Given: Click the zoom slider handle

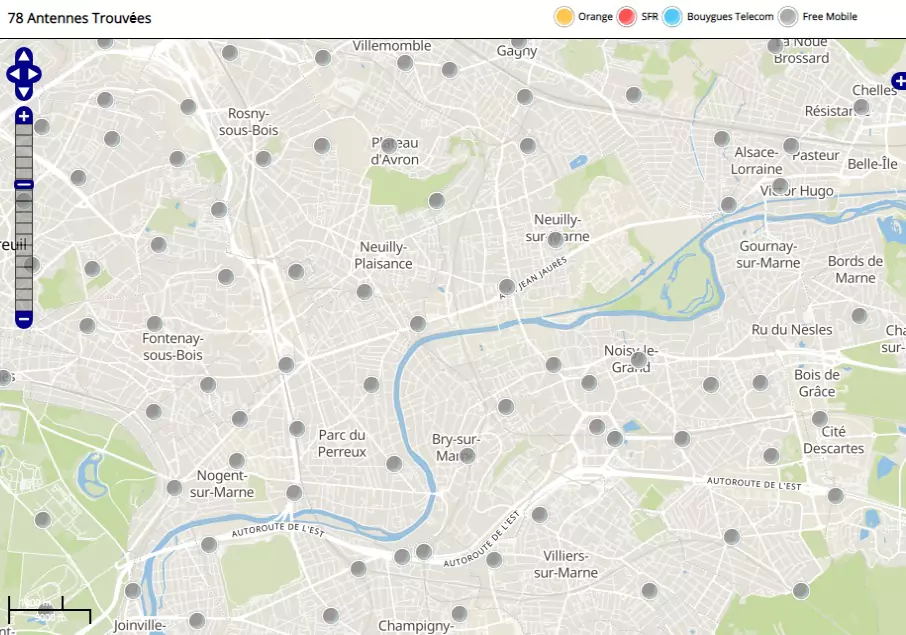Looking at the screenshot, I should pos(24,184).
